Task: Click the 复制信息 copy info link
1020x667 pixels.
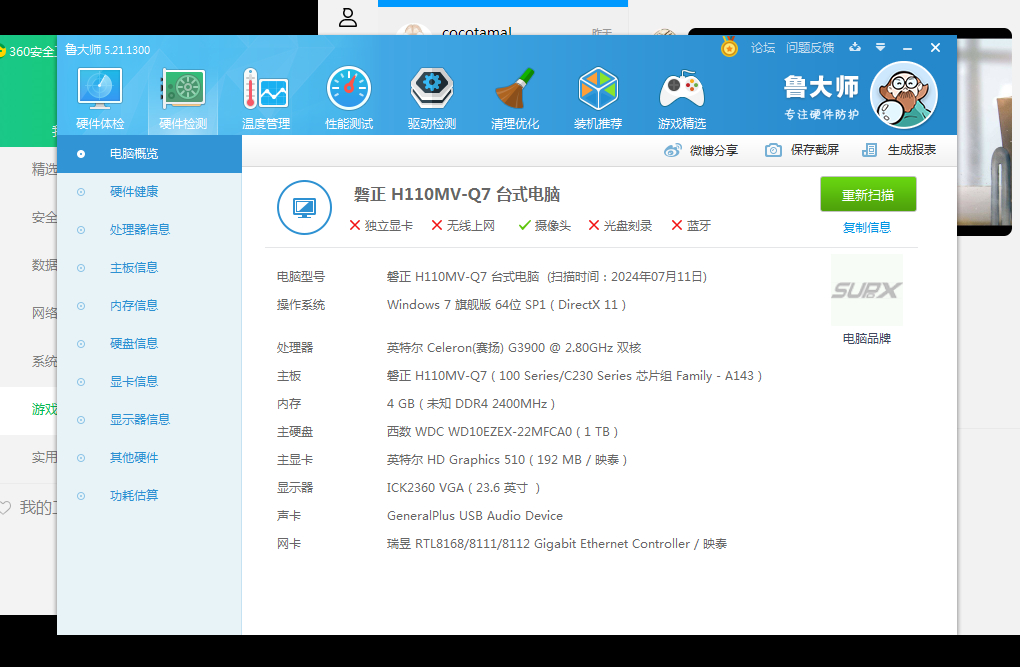Action: point(866,228)
